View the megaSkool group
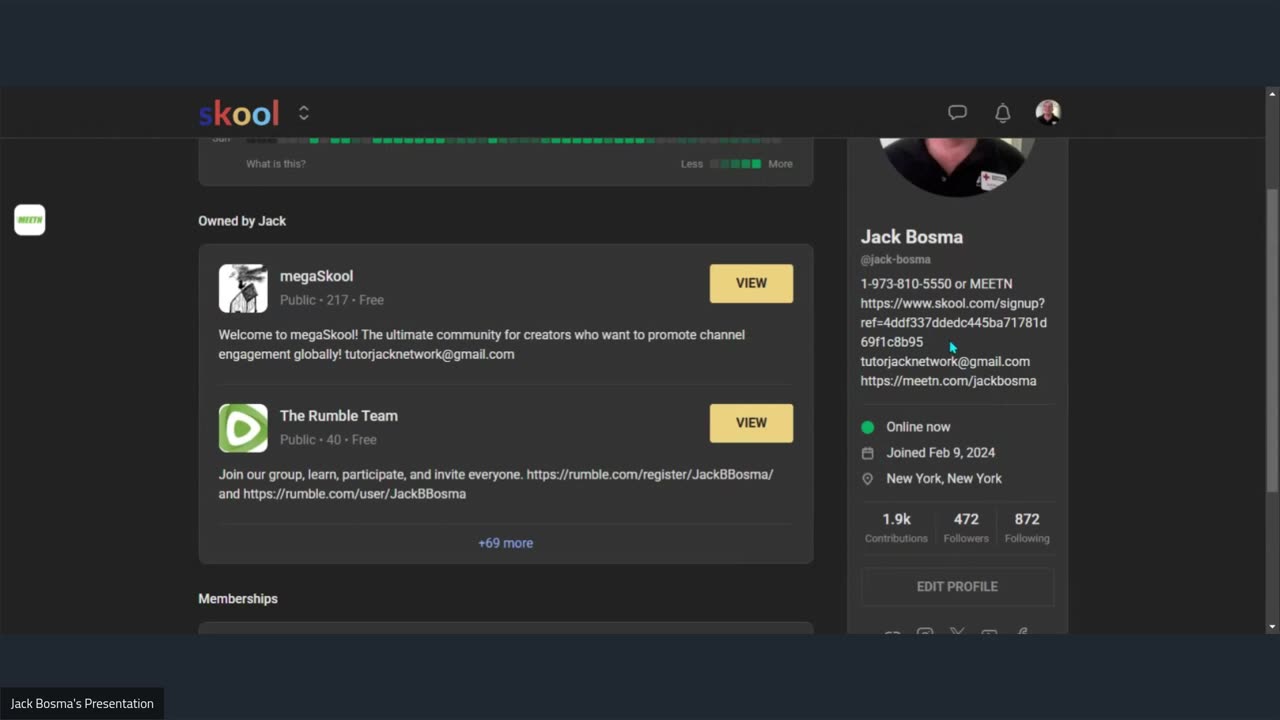 click(751, 283)
